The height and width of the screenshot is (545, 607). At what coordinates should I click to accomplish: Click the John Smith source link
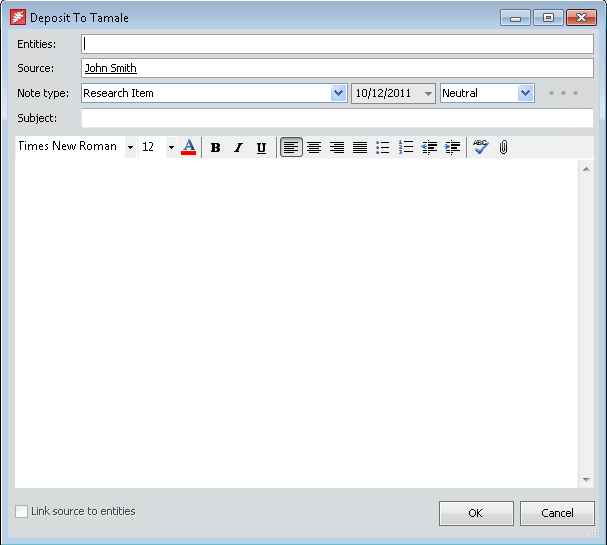(x=111, y=68)
